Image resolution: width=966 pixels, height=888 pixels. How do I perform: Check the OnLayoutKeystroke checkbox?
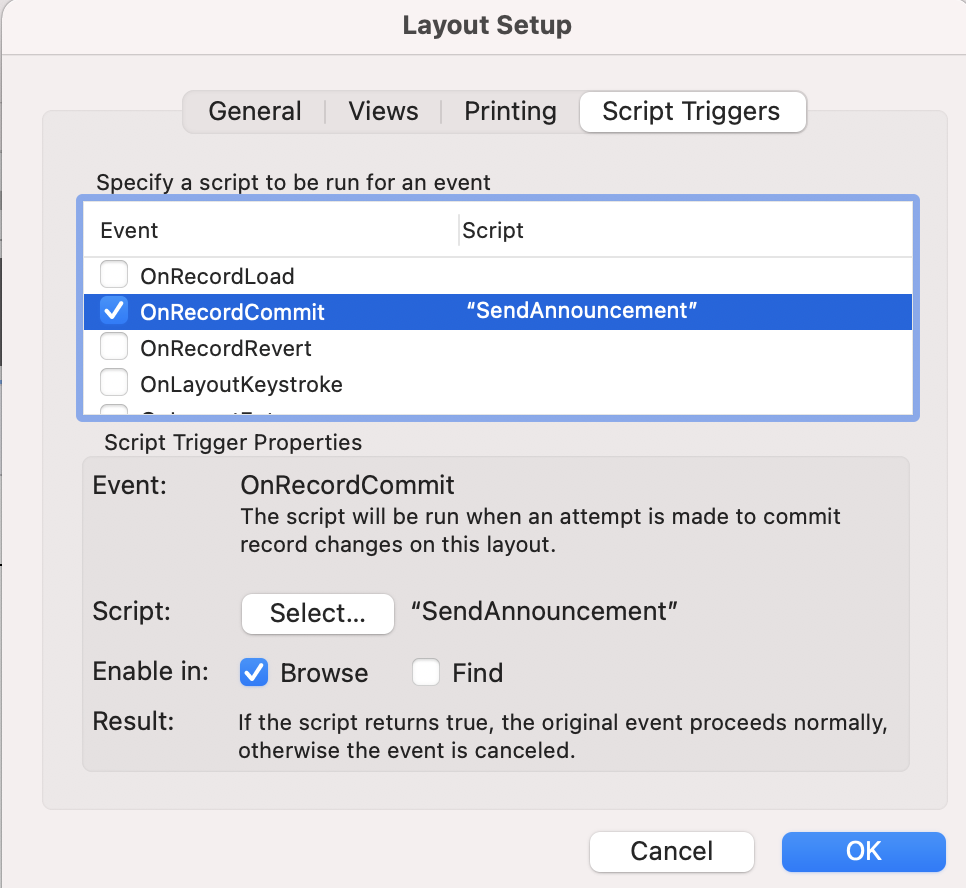(114, 383)
